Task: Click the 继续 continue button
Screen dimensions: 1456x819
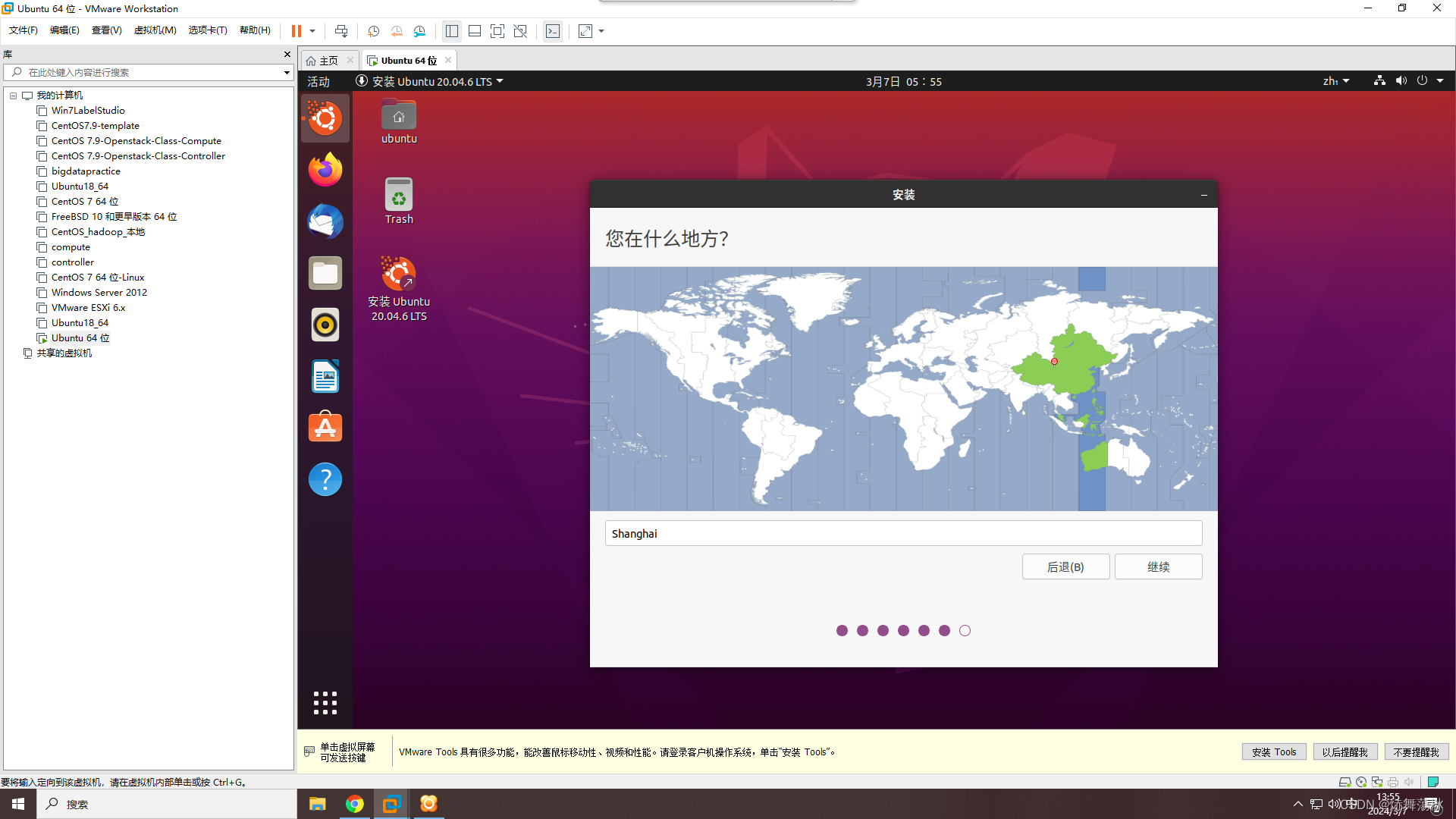Action: click(x=1158, y=566)
